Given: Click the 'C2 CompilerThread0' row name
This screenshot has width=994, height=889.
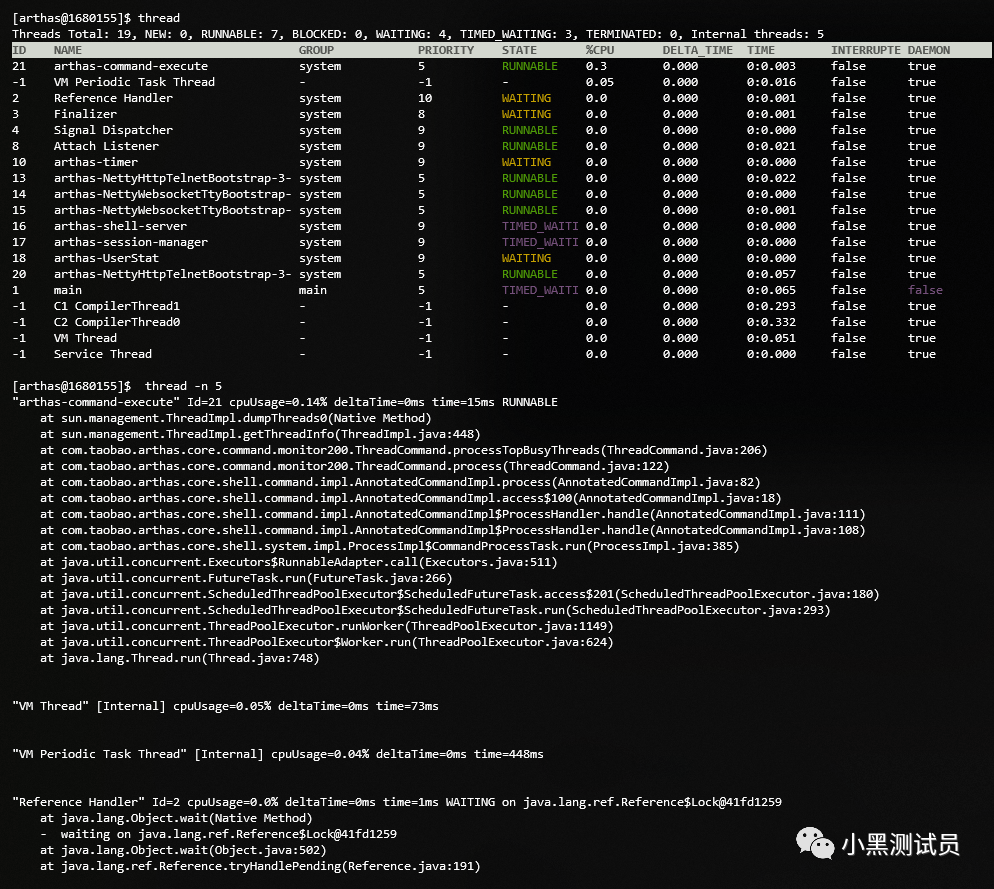Looking at the screenshot, I should 117,322.
